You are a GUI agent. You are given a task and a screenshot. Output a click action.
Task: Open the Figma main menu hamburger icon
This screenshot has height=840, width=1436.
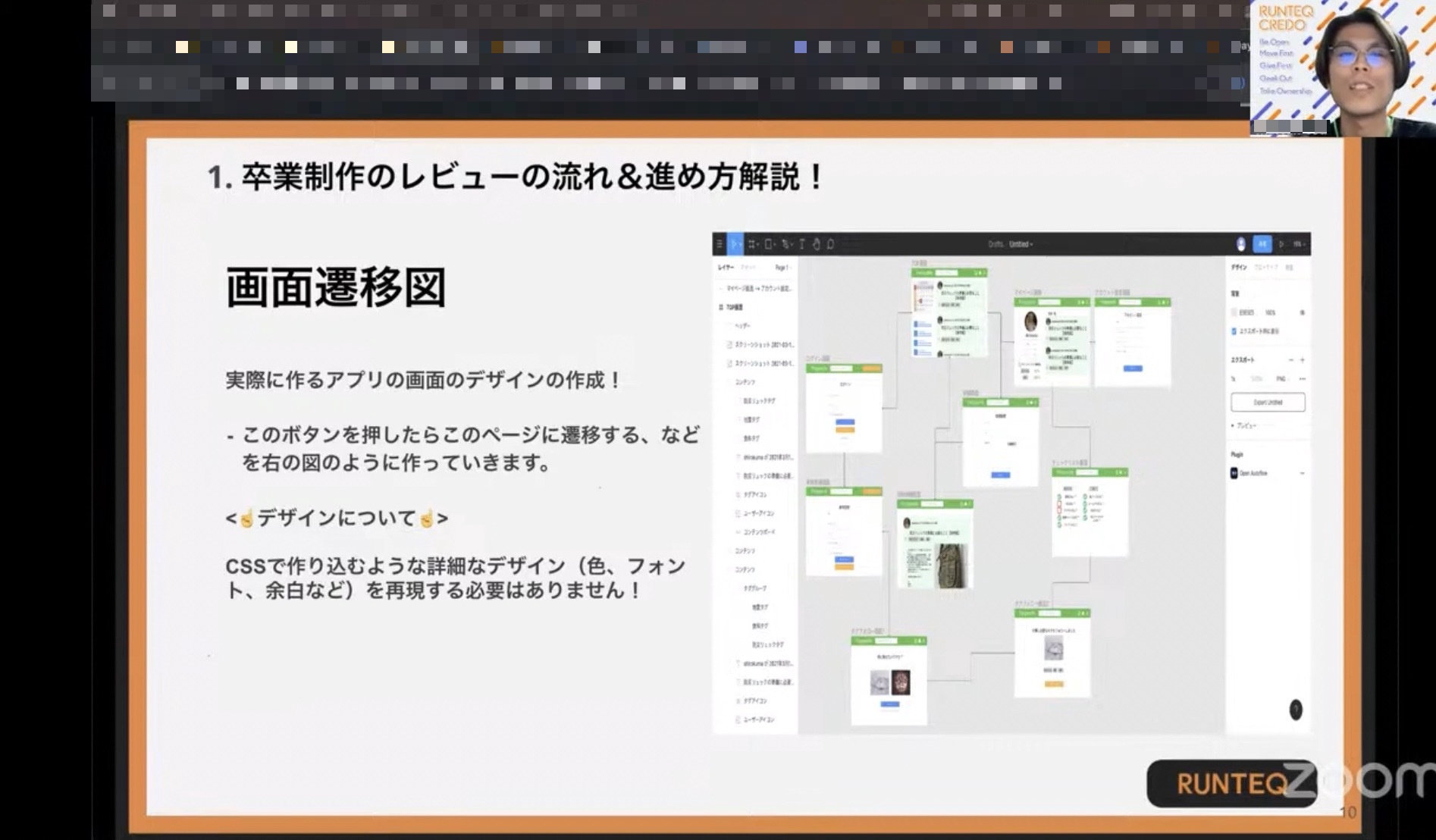(720, 244)
